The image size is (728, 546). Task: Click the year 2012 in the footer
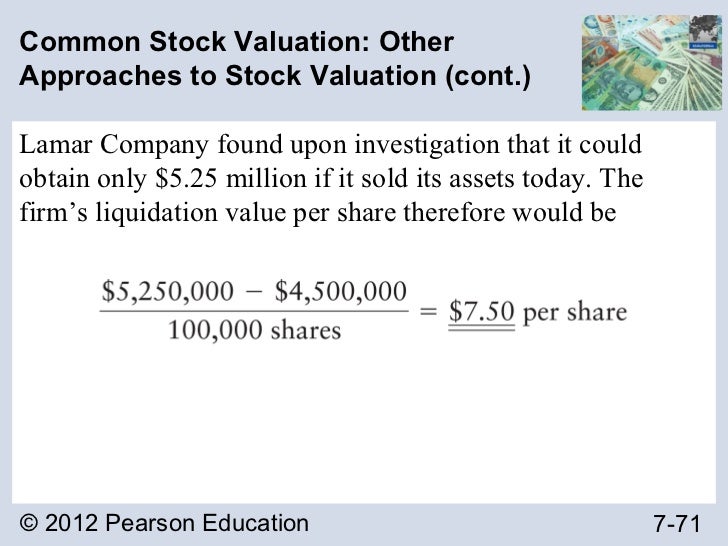click(73, 522)
